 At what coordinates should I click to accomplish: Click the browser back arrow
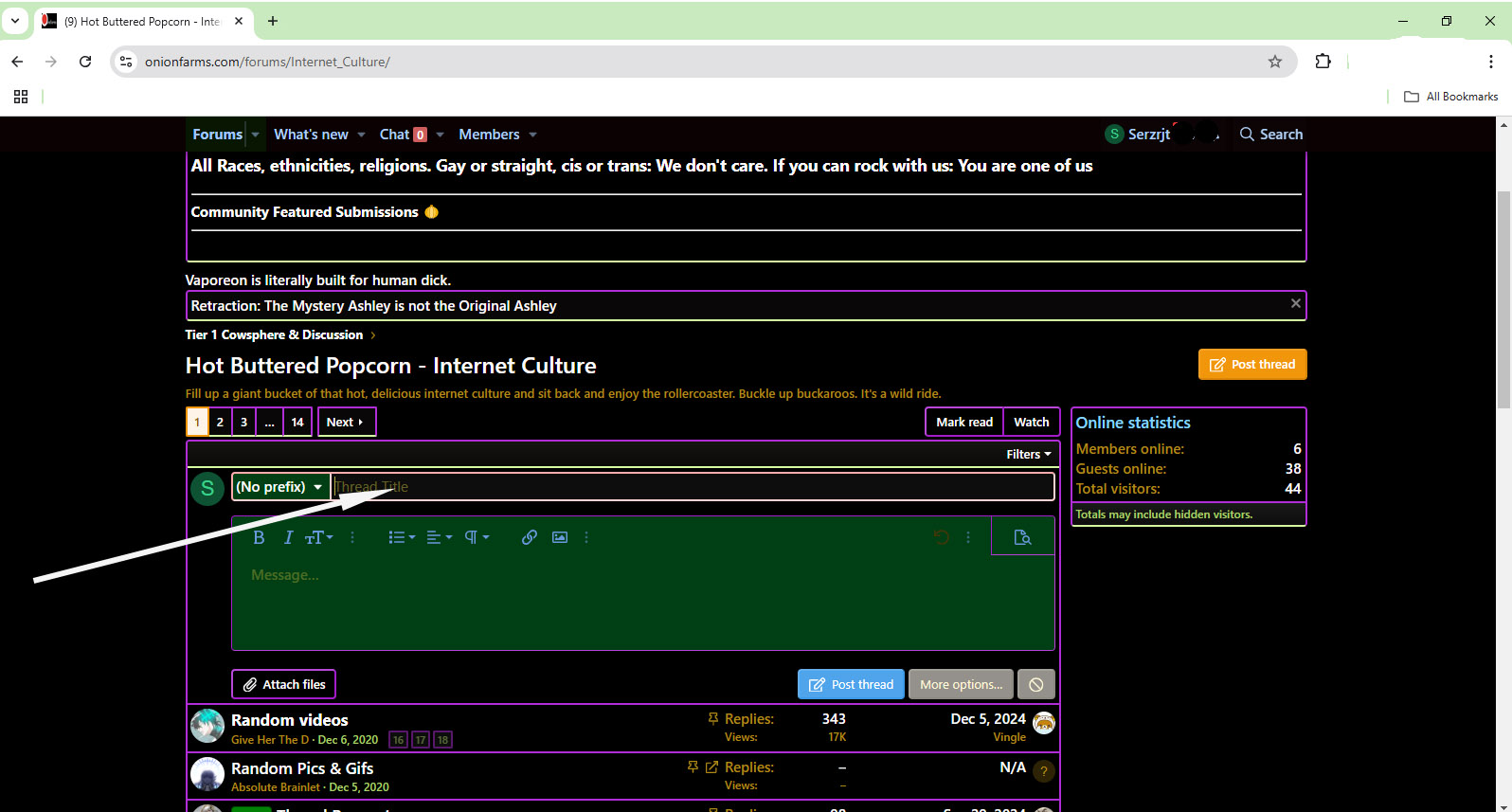17,62
